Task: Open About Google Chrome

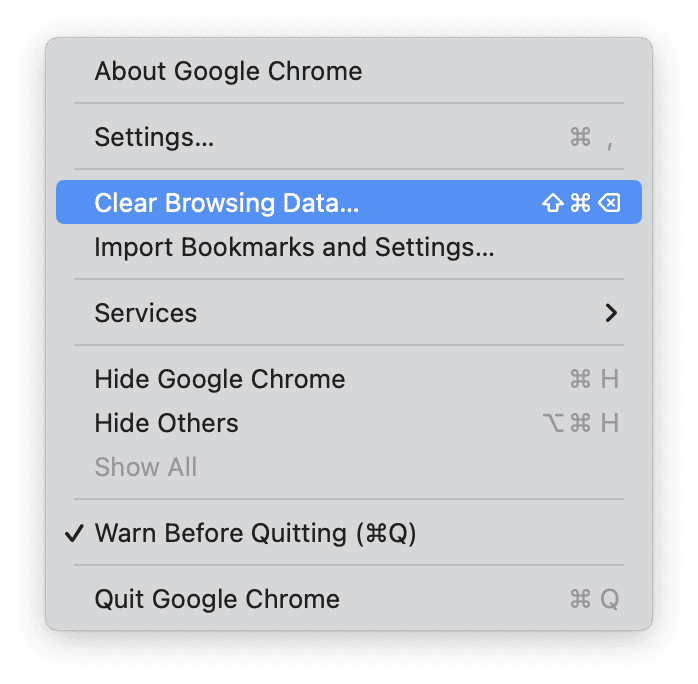Action: click(x=228, y=71)
